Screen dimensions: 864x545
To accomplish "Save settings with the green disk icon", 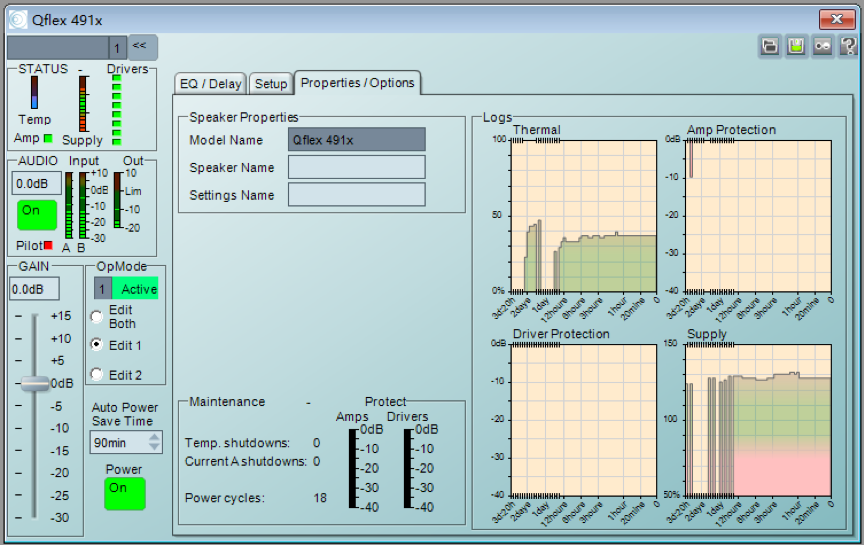I will coord(796,46).
